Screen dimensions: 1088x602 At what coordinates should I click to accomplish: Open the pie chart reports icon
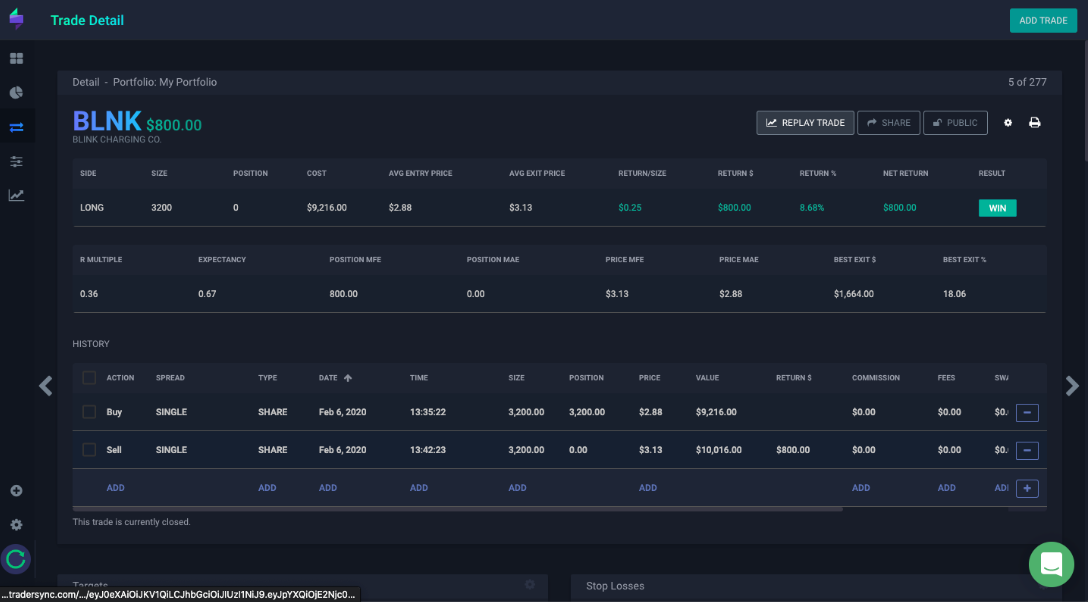pyautogui.click(x=17, y=93)
